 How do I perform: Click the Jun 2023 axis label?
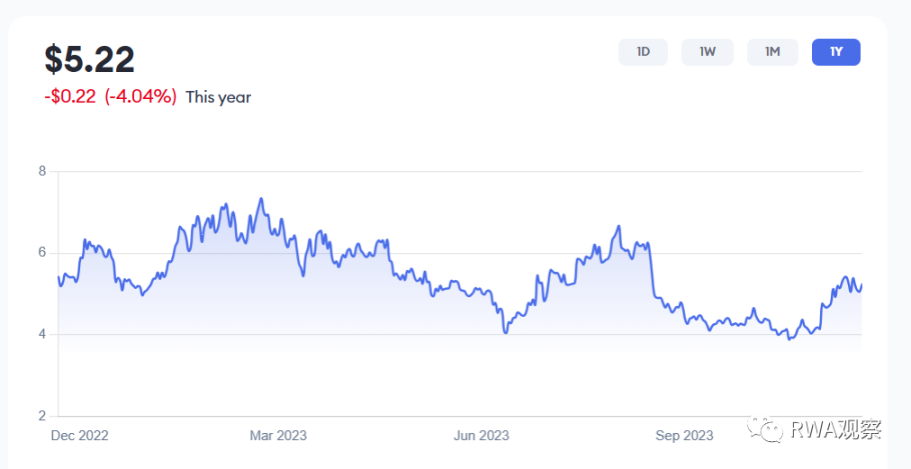(x=481, y=435)
